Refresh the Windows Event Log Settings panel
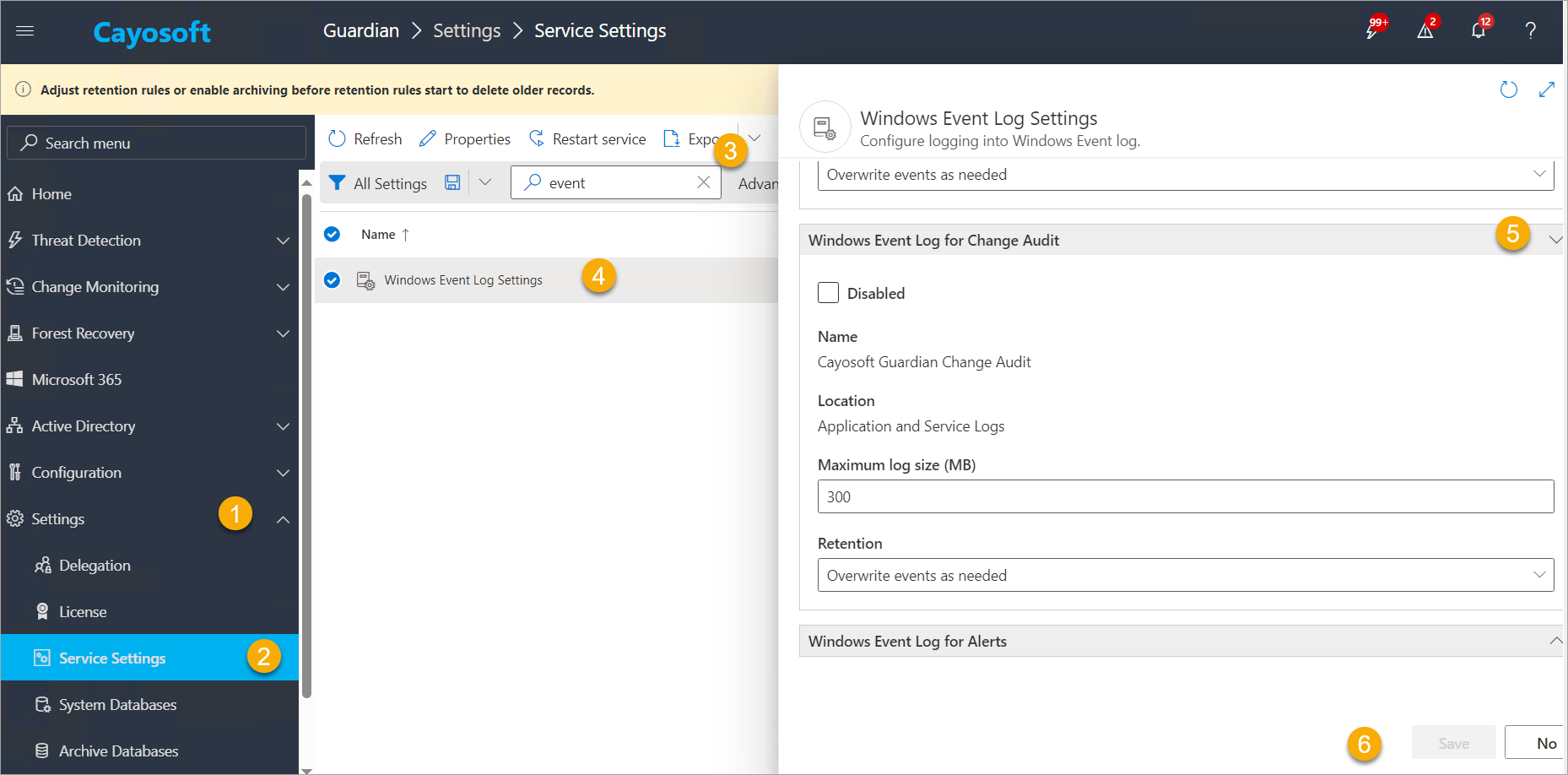The height and width of the screenshot is (775, 1568). (x=1508, y=89)
